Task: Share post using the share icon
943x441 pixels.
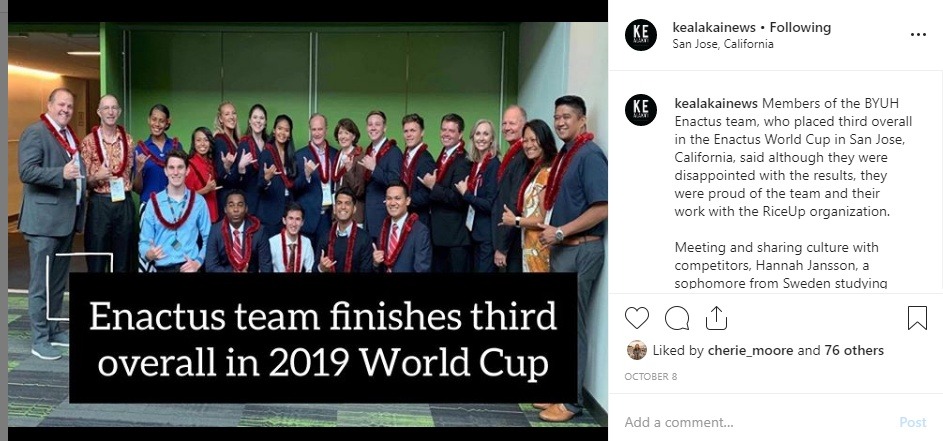Action: tap(716, 318)
